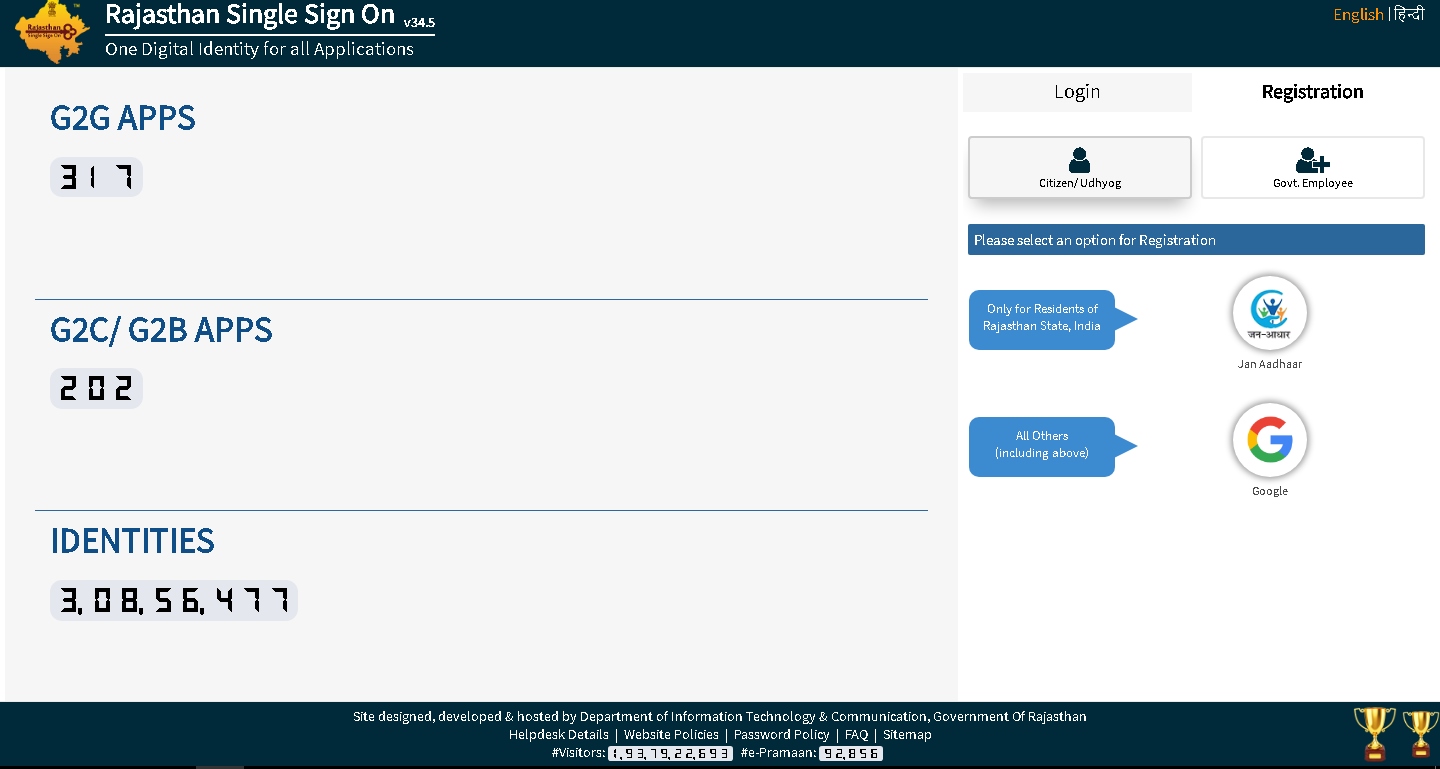Click the 'Rajasthan Single Sign On' title
The image size is (1440, 769).
pos(250,15)
